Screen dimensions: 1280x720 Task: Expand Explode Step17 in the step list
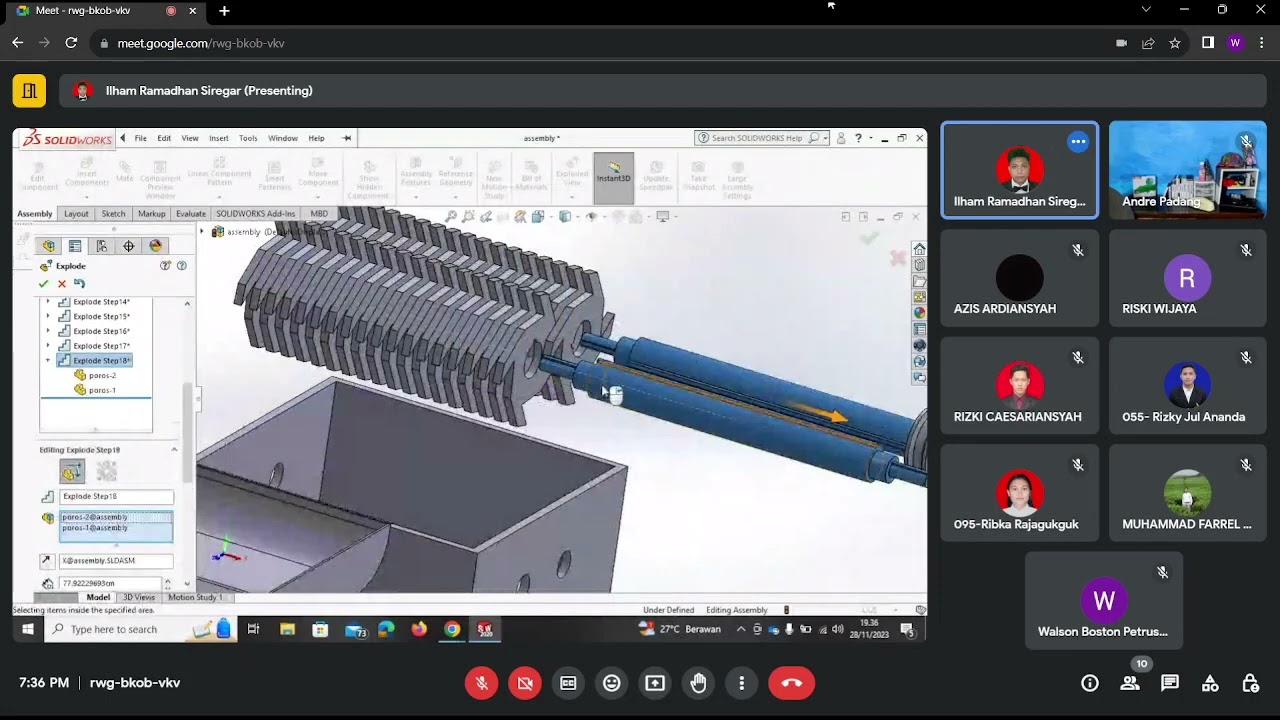(x=47, y=346)
